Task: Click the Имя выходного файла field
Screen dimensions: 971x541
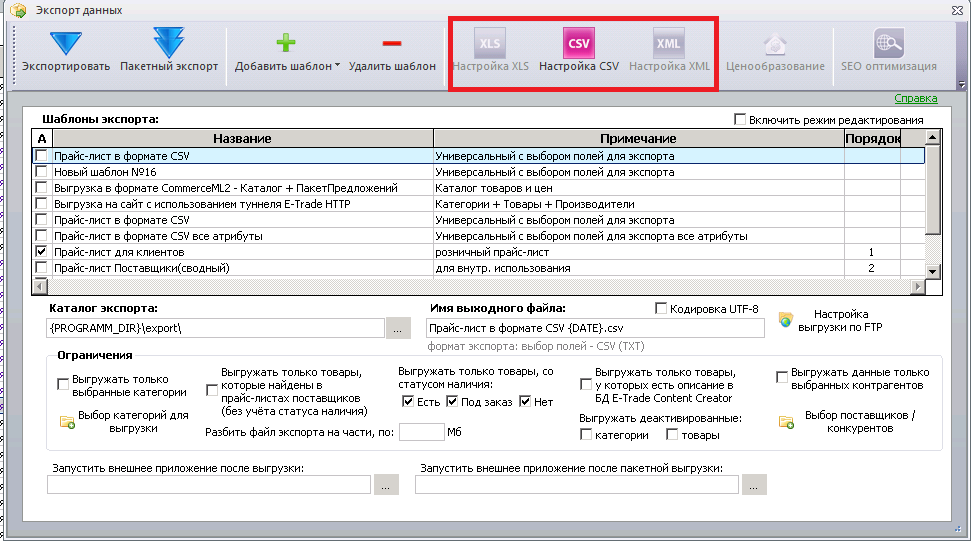Action: (595, 328)
